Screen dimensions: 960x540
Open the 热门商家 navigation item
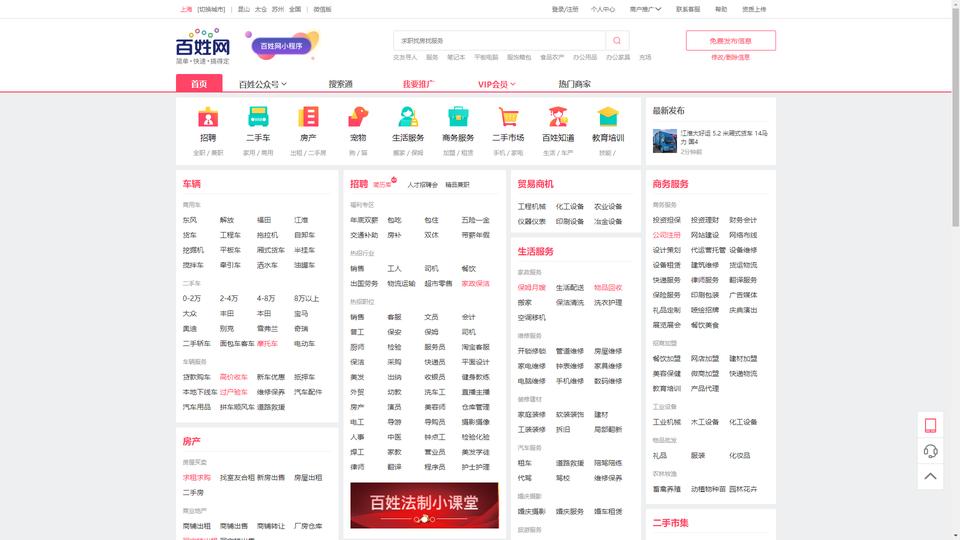click(x=574, y=84)
